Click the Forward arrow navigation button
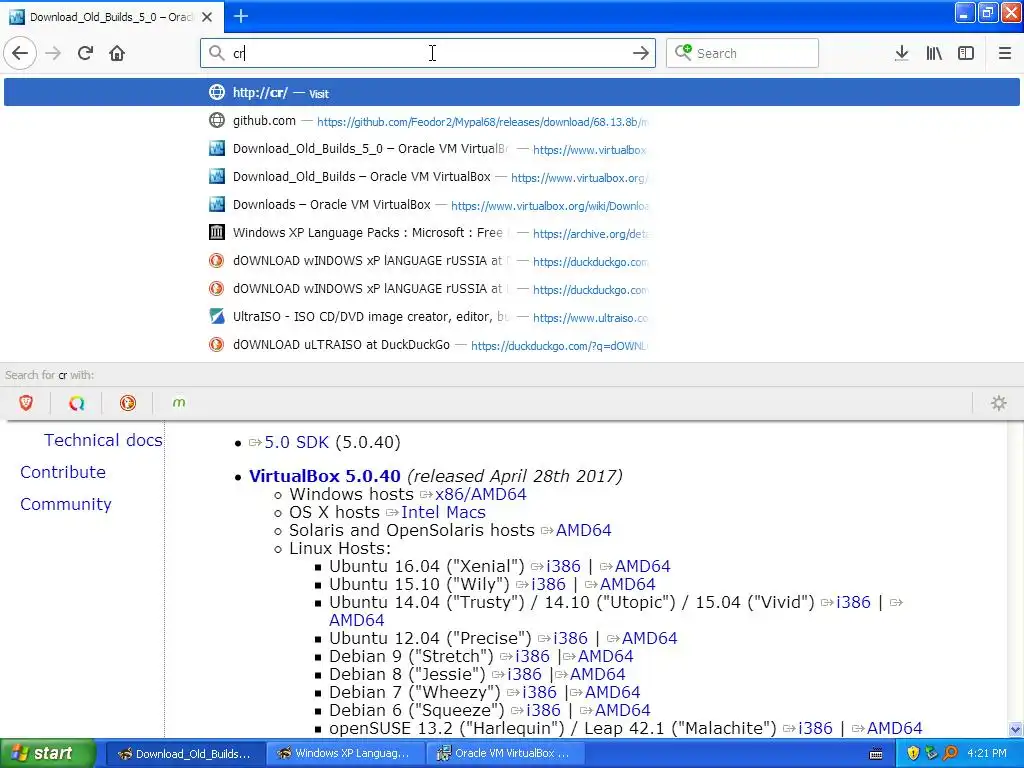The height and width of the screenshot is (768, 1024). 53,53
